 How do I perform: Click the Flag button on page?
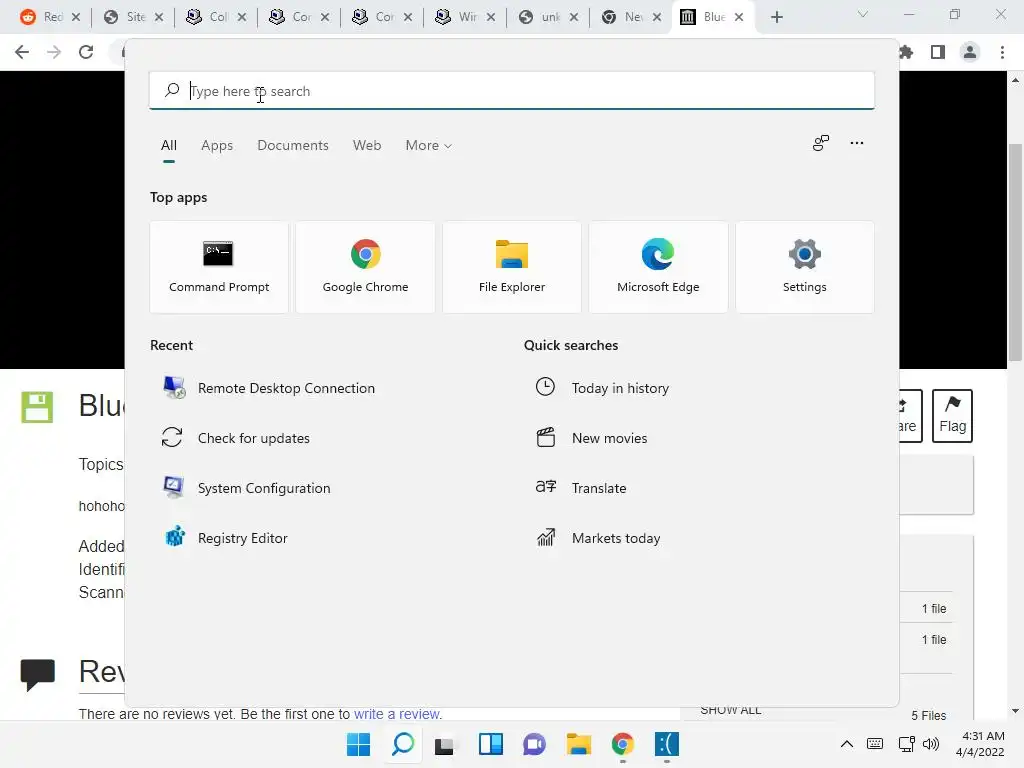point(952,416)
